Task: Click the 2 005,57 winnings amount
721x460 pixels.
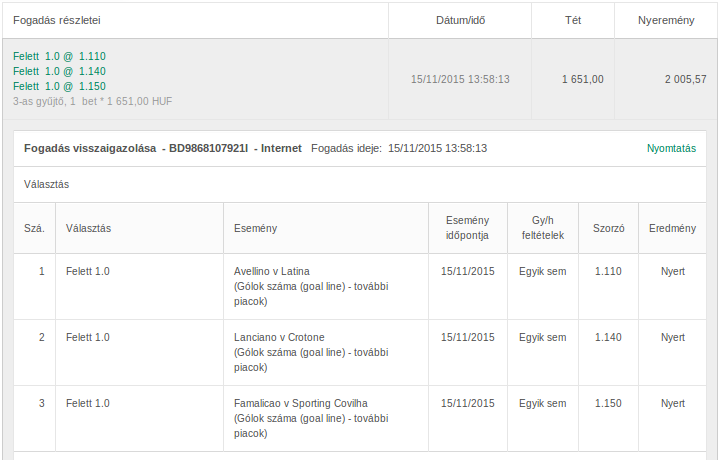Action: point(685,79)
